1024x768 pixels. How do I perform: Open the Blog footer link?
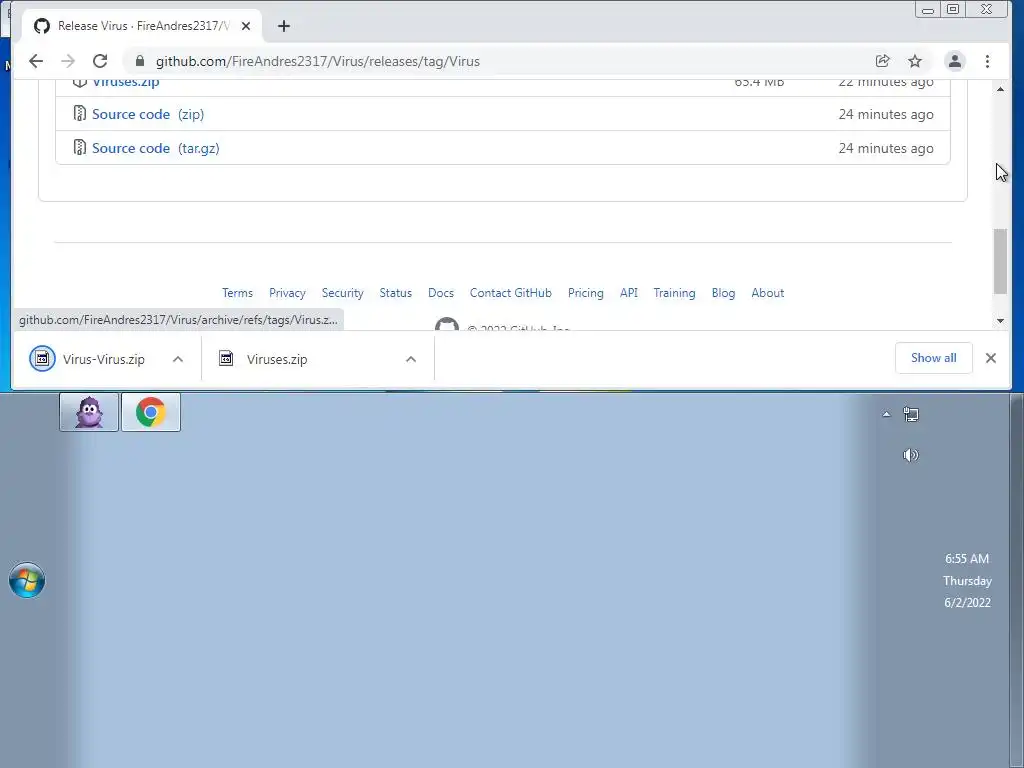(x=724, y=293)
